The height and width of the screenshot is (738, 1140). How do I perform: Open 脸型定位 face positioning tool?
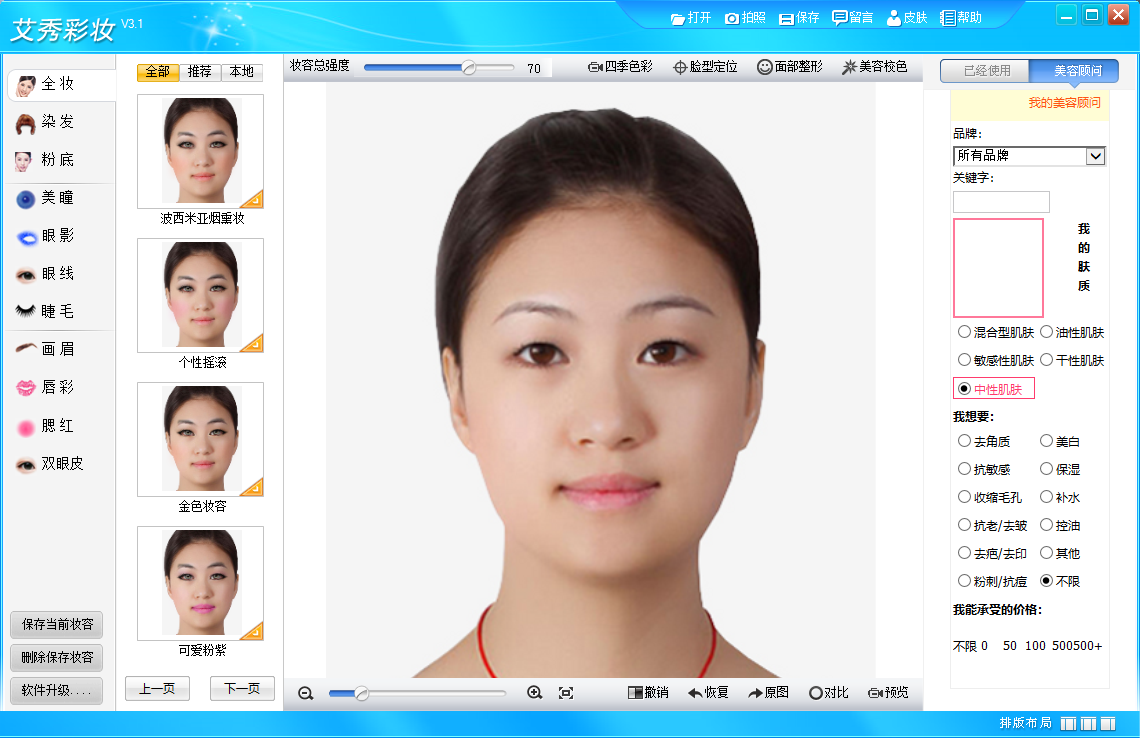point(705,67)
